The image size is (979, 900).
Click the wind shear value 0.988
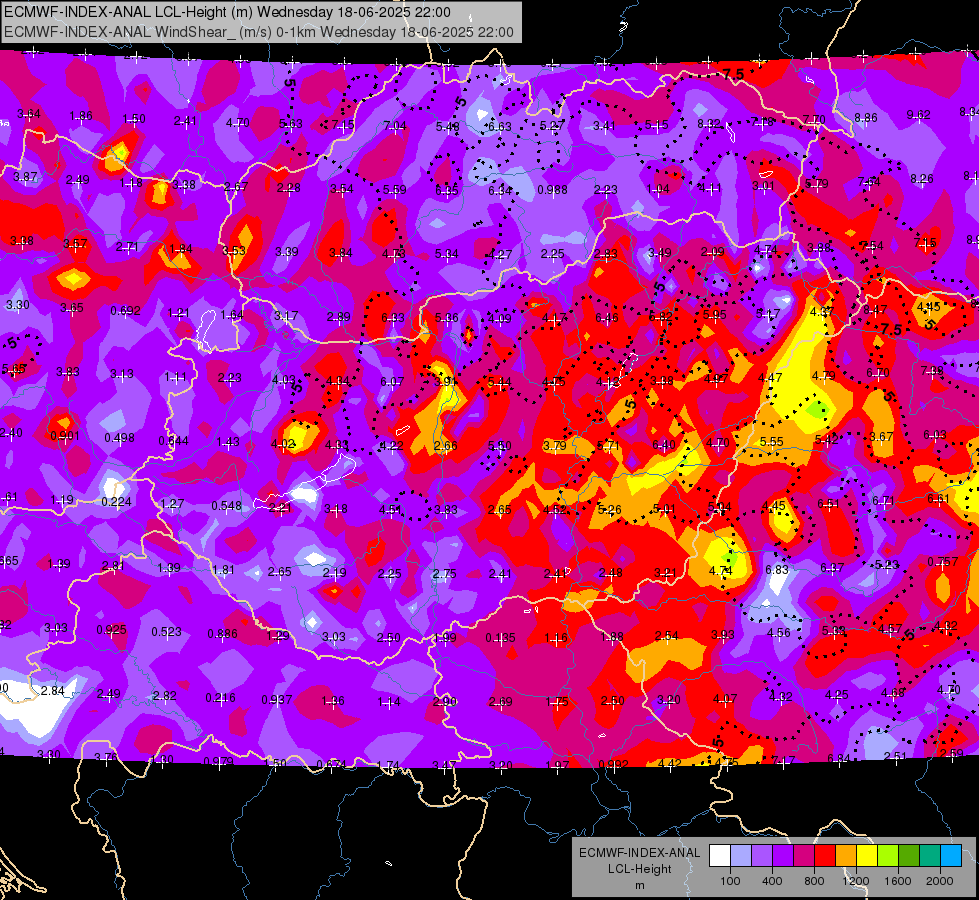tap(553, 189)
